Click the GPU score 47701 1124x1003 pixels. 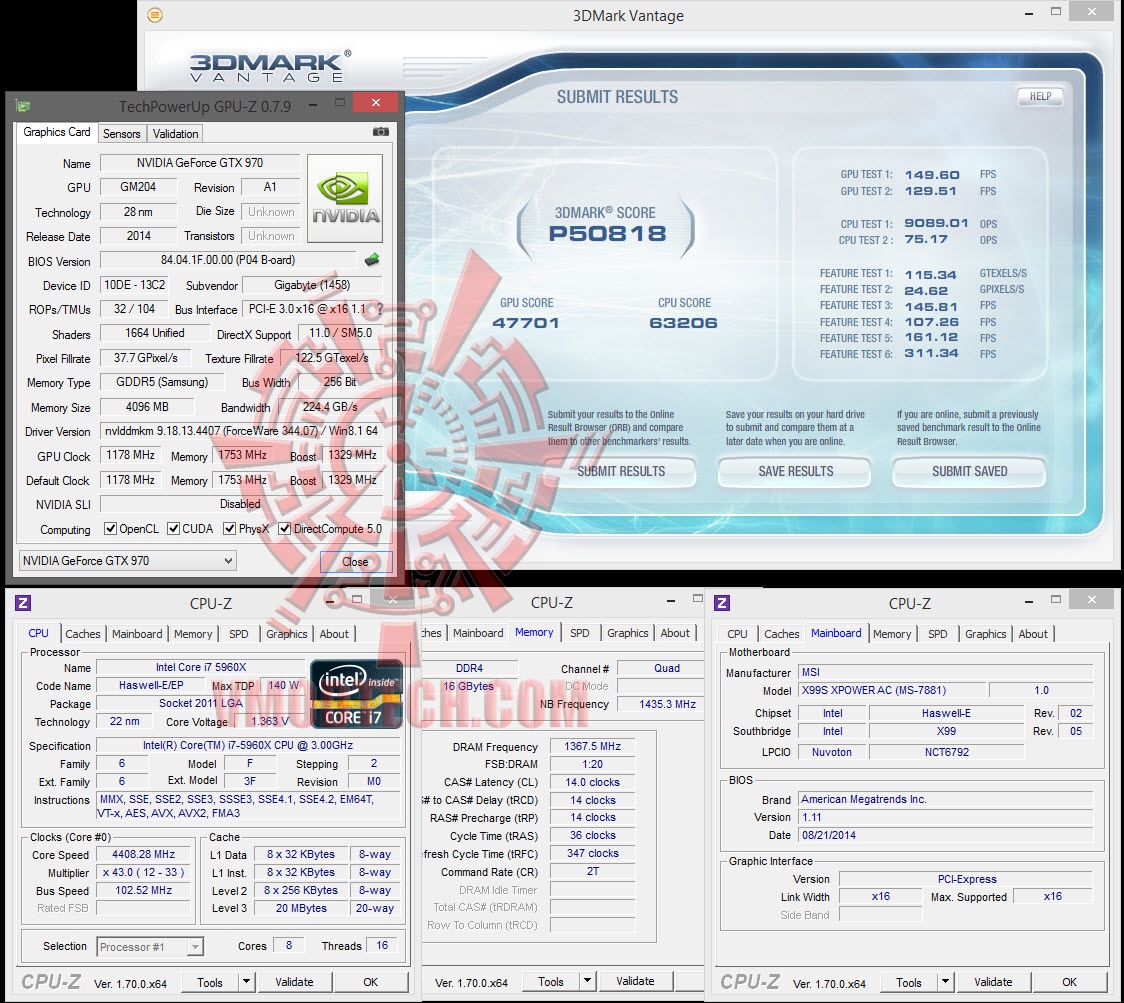525,323
